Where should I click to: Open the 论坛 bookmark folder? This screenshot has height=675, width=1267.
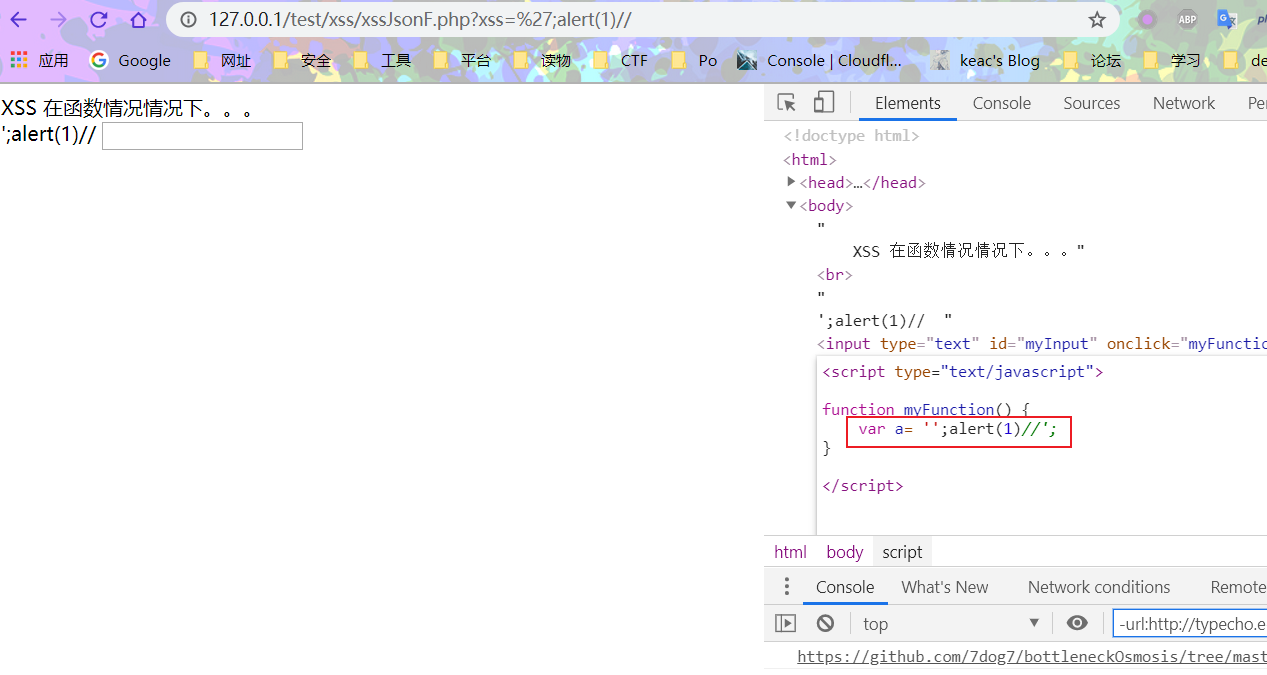coord(1092,61)
